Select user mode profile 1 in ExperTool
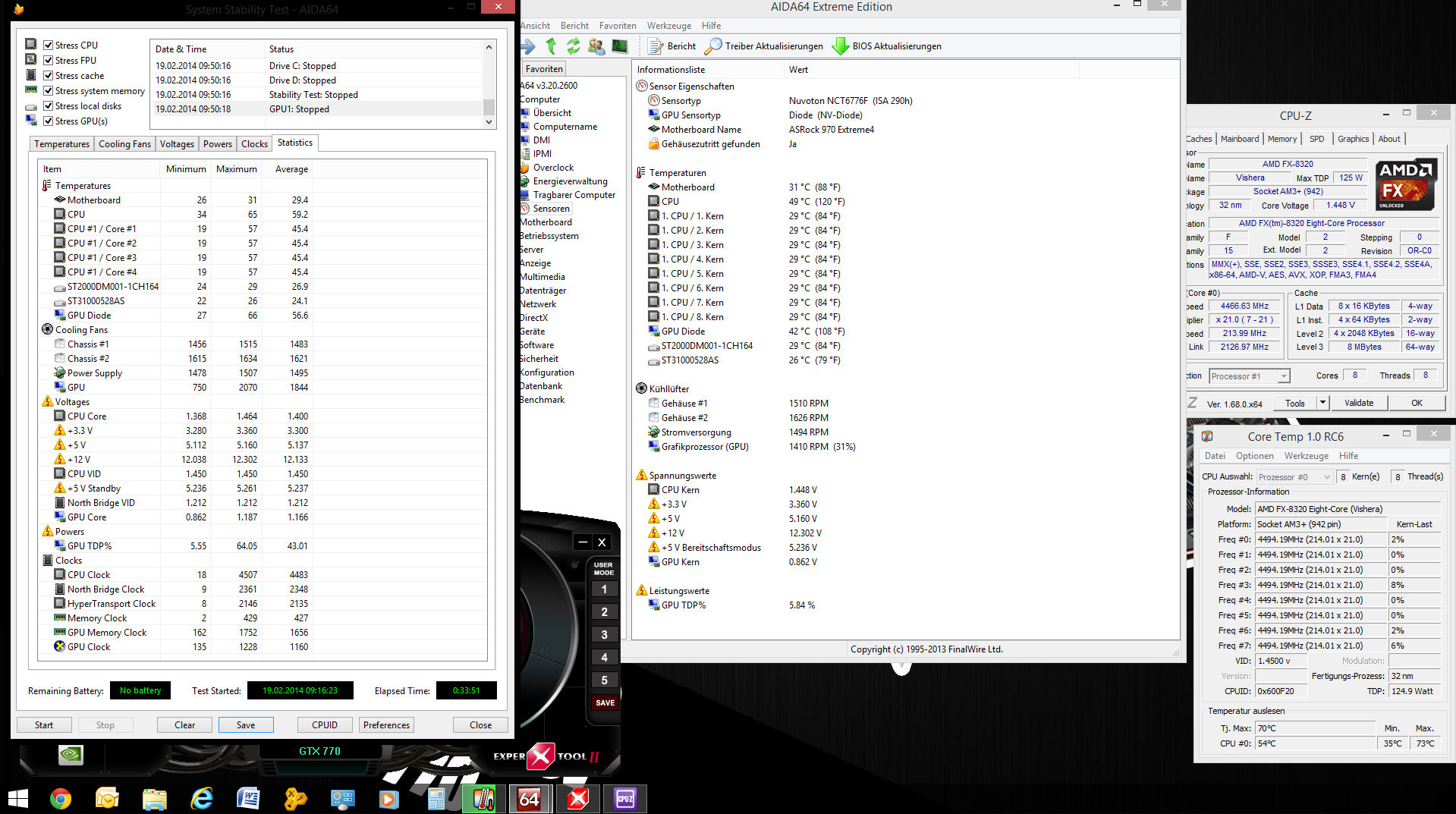The height and width of the screenshot is (814, 1456). click(605, 589)
